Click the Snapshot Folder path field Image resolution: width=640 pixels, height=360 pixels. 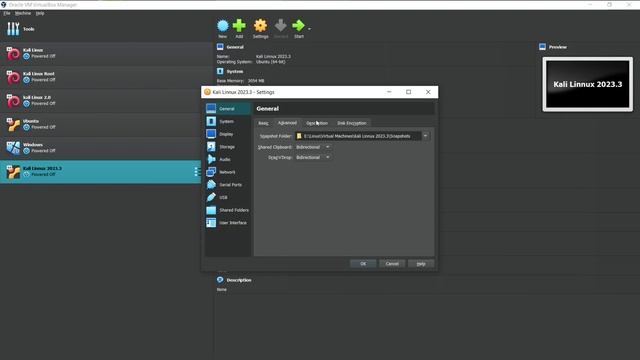pyautogui.click(x=358, y=136)
